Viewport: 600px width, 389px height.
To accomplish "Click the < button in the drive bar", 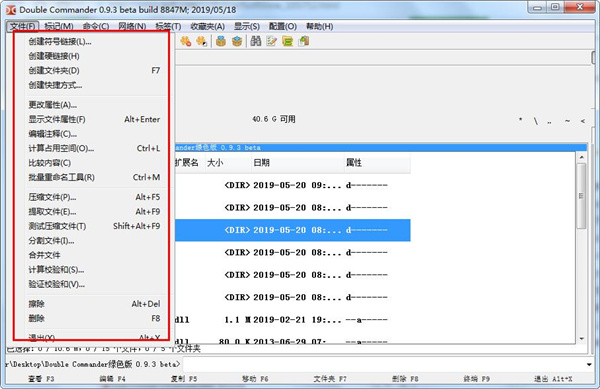I will point(582,120).
